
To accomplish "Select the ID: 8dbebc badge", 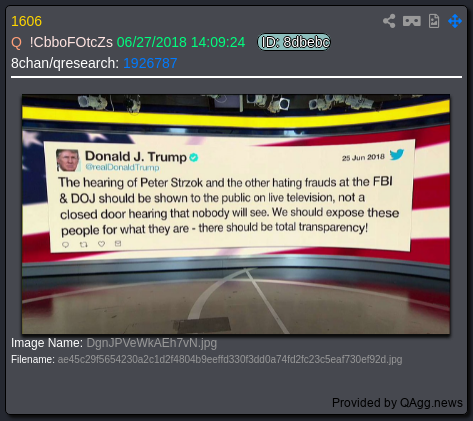I will coord(294,42).
